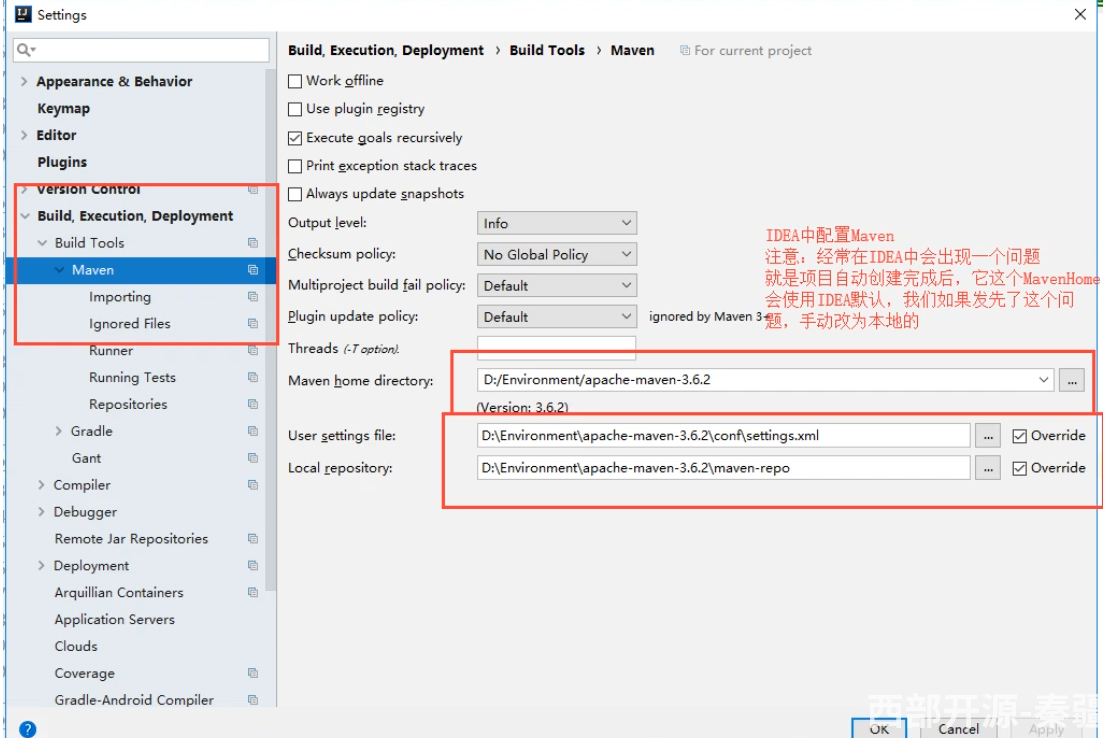Toggle Override for User settings file
This screenshot has height=738, width=1106.
tap(1019, 436)
